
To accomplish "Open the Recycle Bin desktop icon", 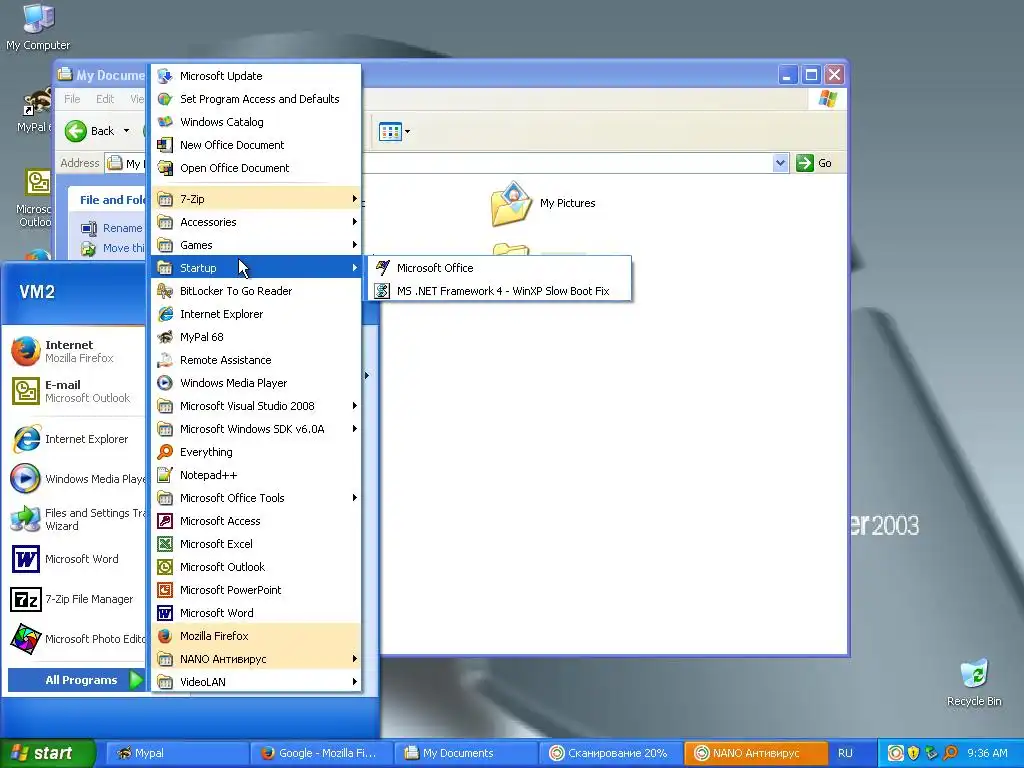I will click(x=974, y=683).
